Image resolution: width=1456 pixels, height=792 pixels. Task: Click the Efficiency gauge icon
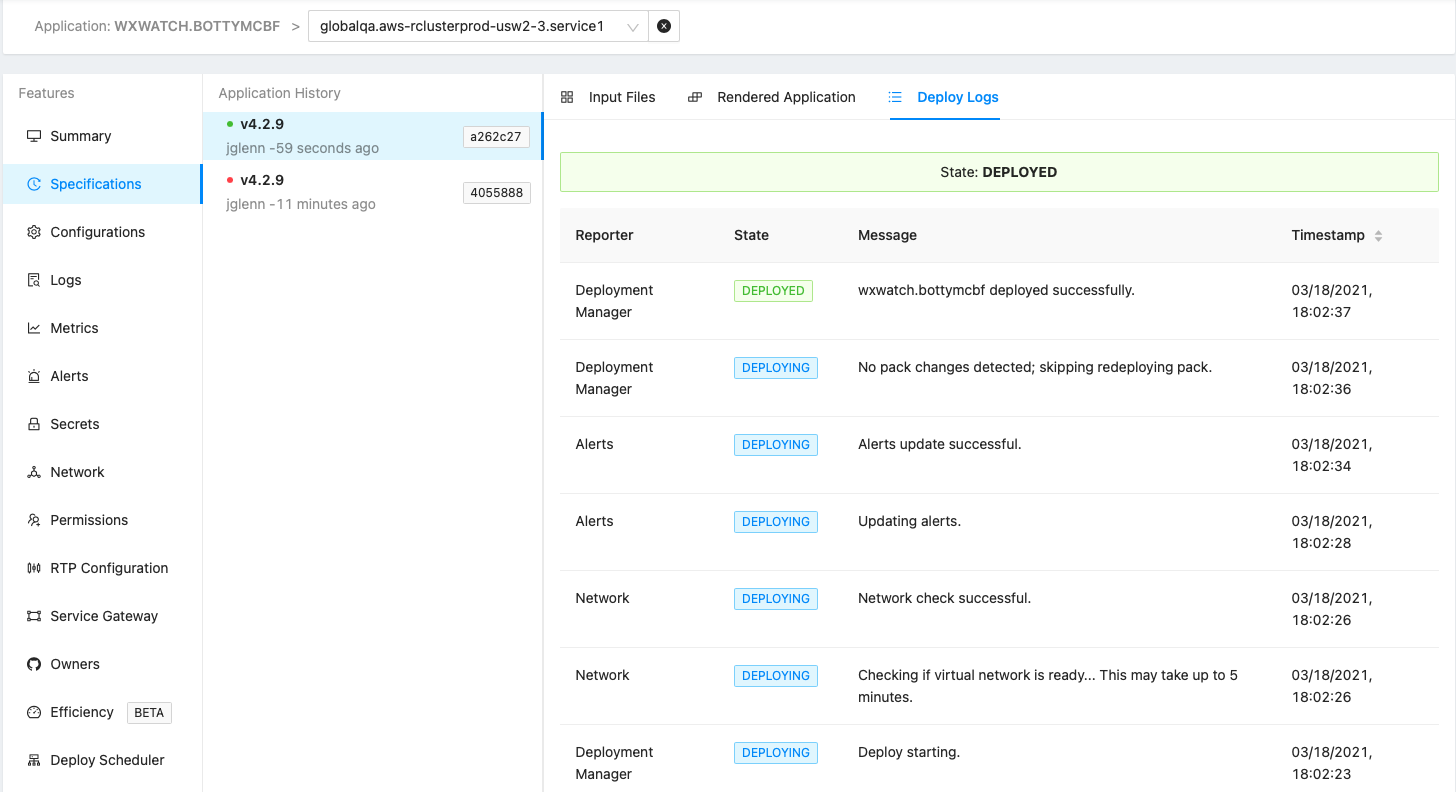click(x=34, y=712)
